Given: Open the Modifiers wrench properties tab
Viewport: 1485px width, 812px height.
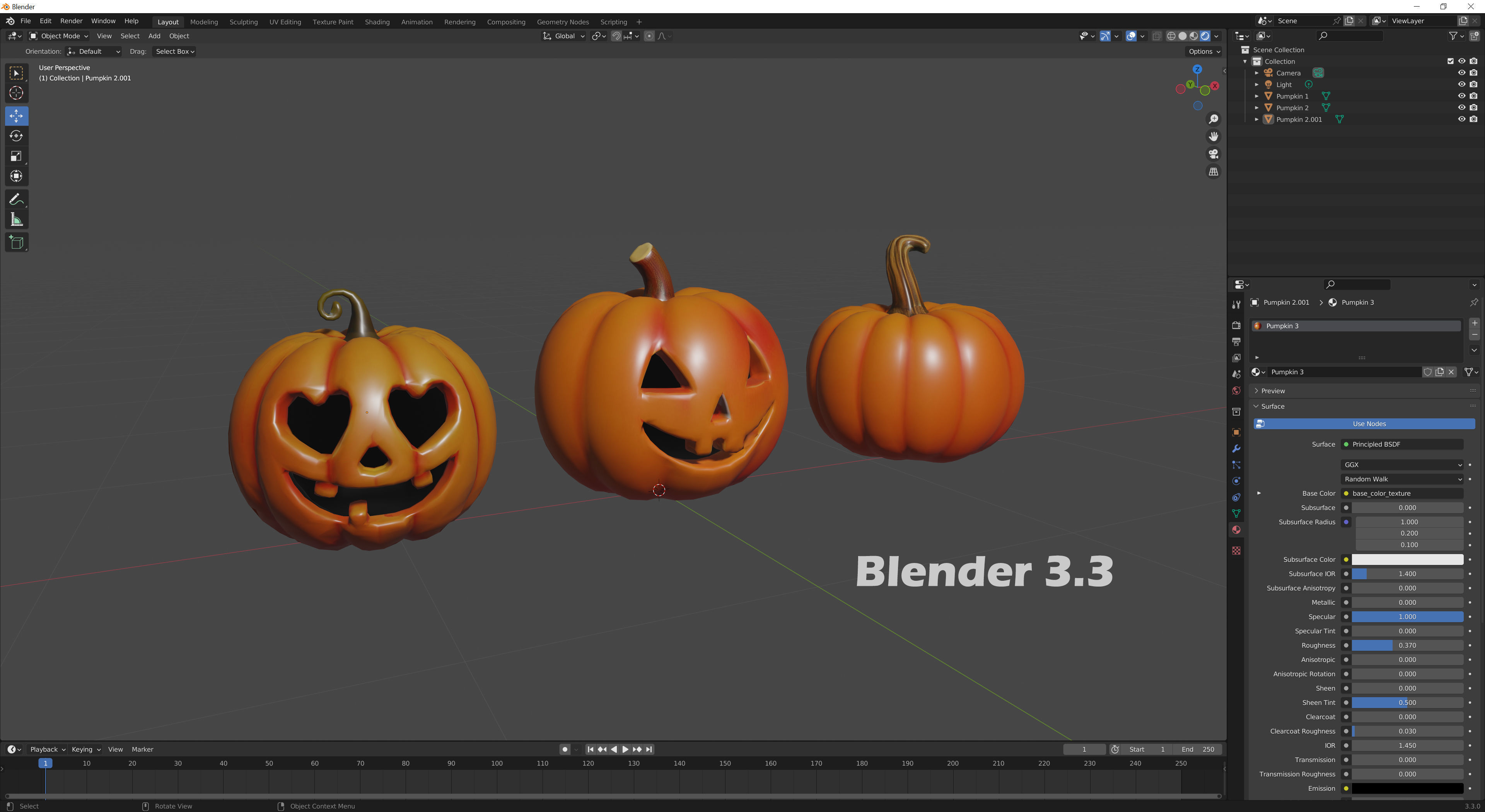Looking at the screenshot, I should 1236,449.
